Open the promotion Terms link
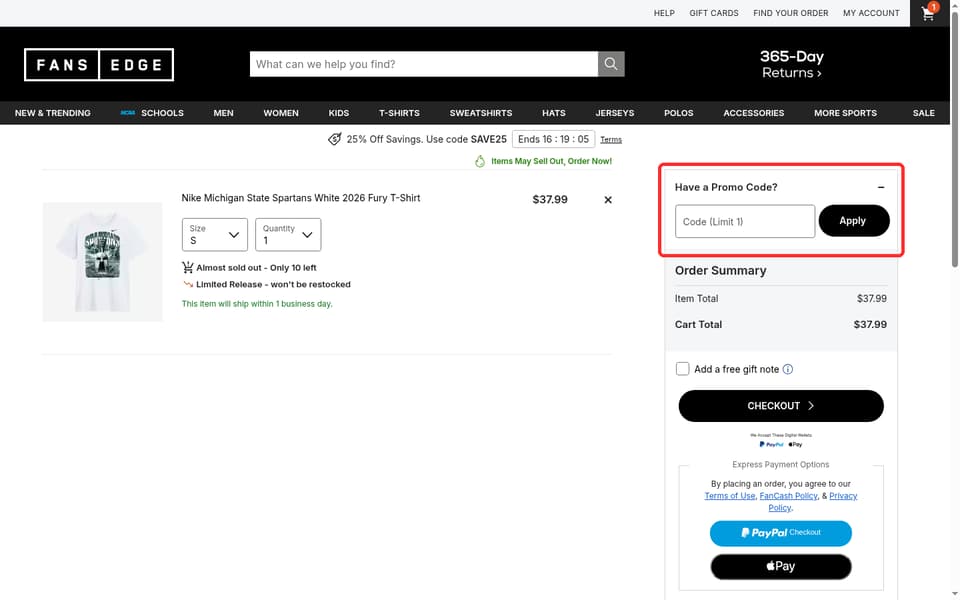 [x=611, y=140]
